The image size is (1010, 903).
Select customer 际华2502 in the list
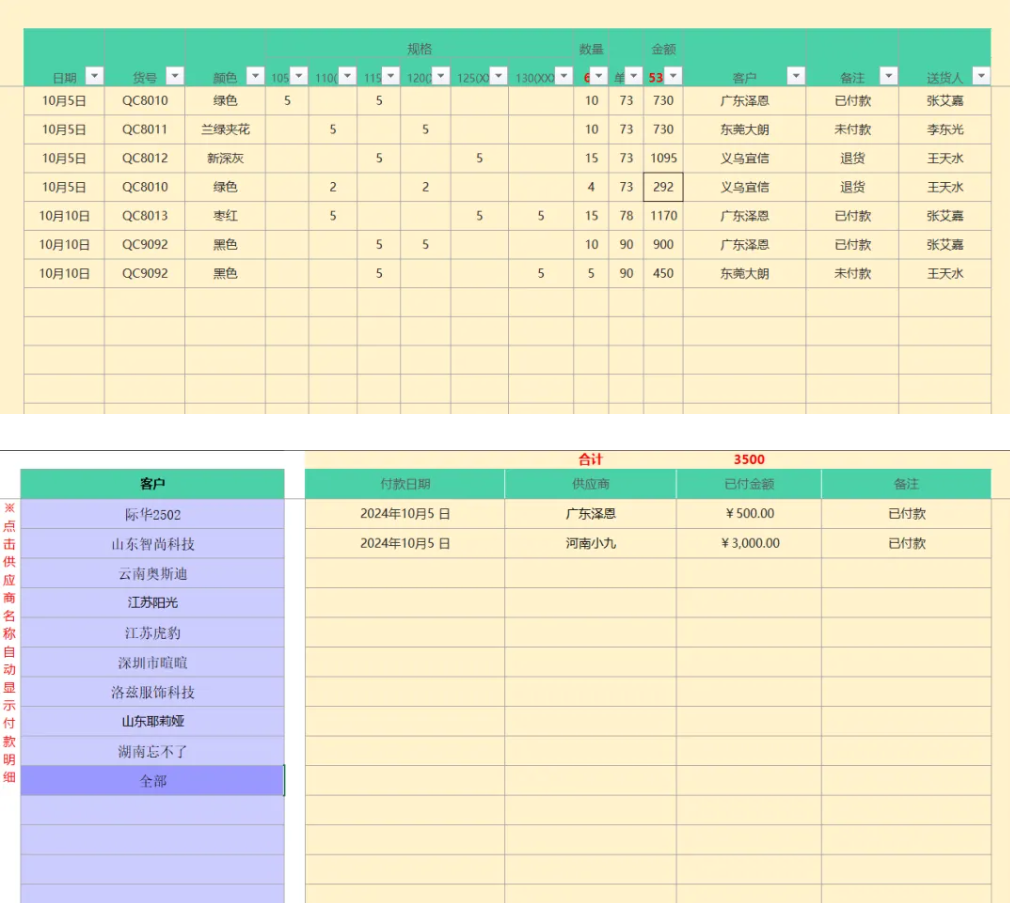pyautogui.click(x=153, y=514)
